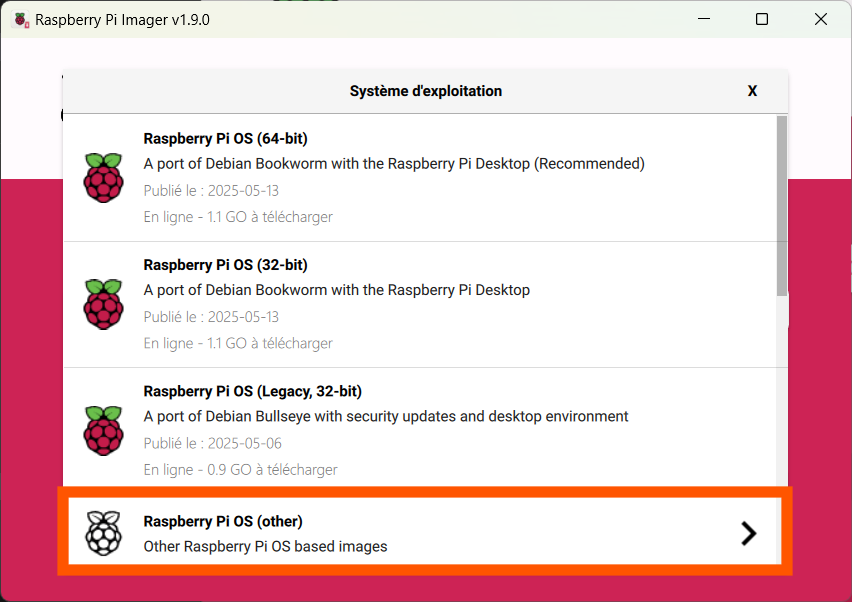Expand the Raspberry Pi OS (other) chevron
This screenshot has width=852, height=602.
coord(749,534)
